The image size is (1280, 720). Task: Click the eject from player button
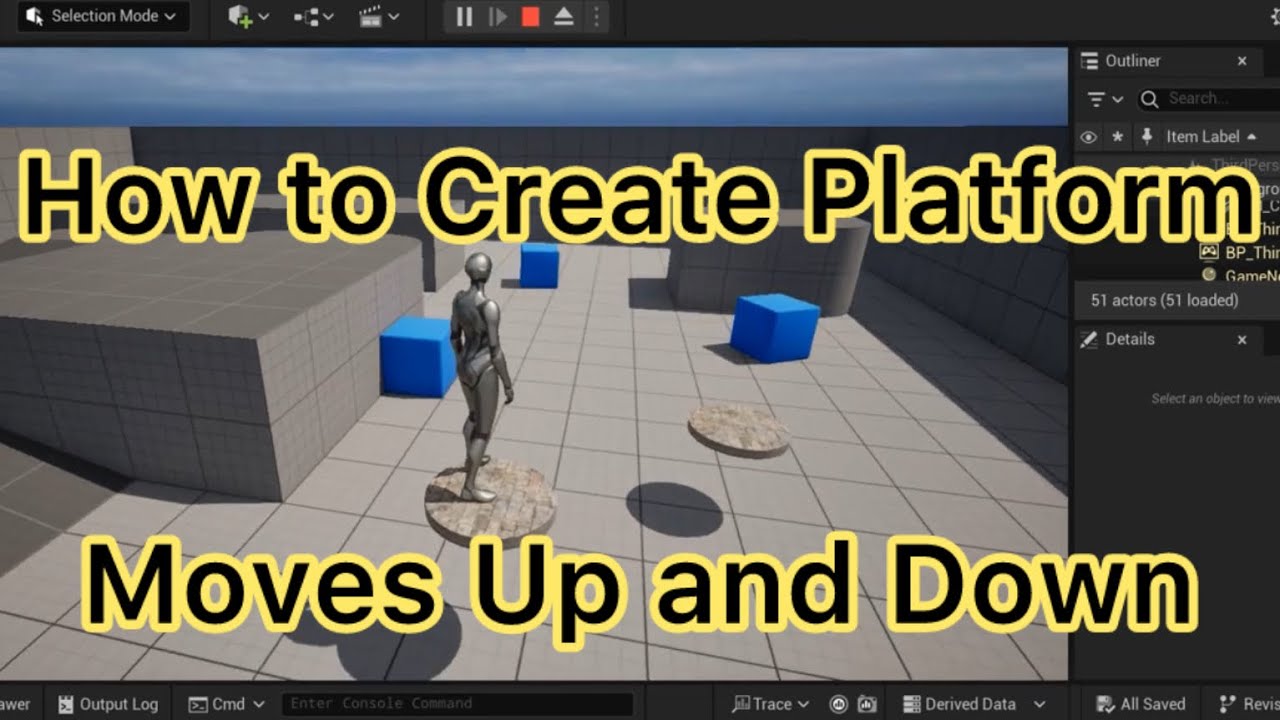(563, 17)
